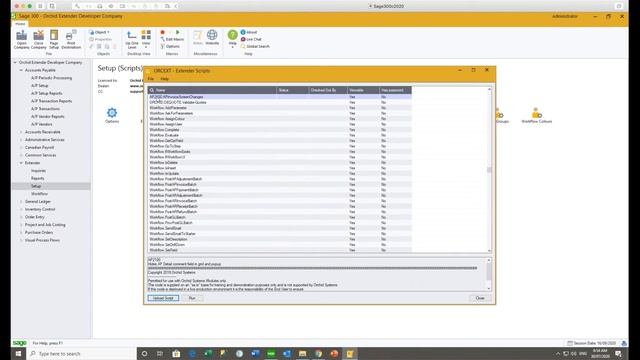Image resolution: width=640 pixels, height=360 pixels.
Task: Expand the General Ledger tree node
Action: pos(21,202)
